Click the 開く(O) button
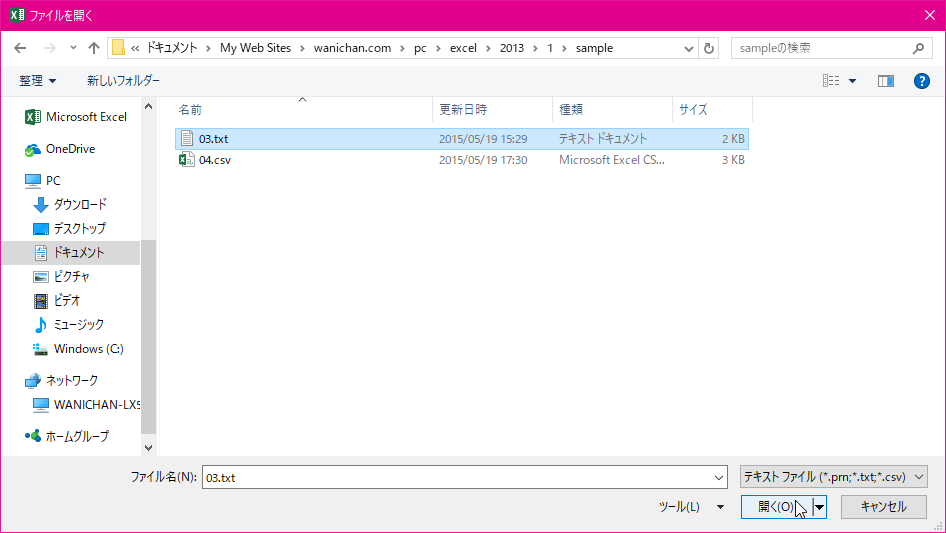 click(776, 507)
